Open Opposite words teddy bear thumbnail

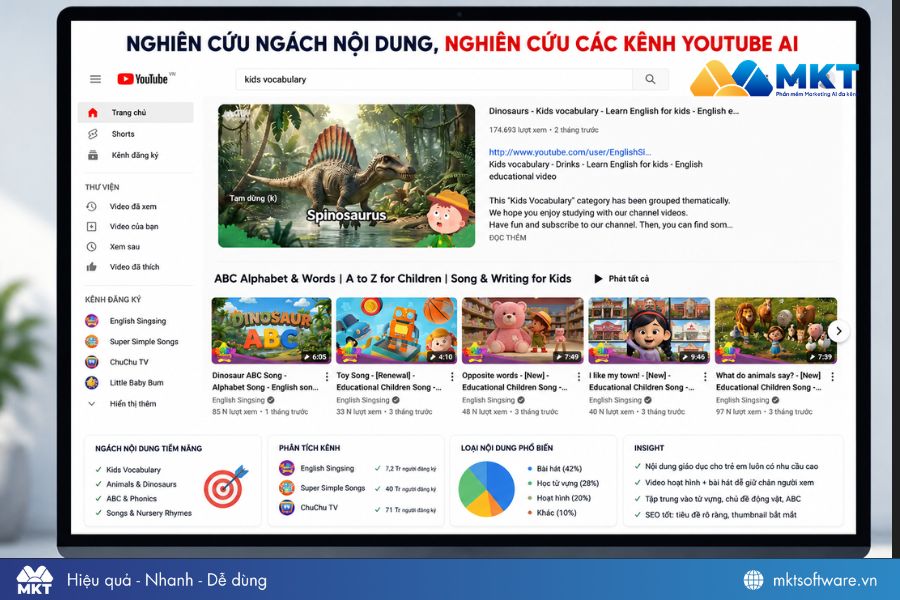click(x=522, y=331)
